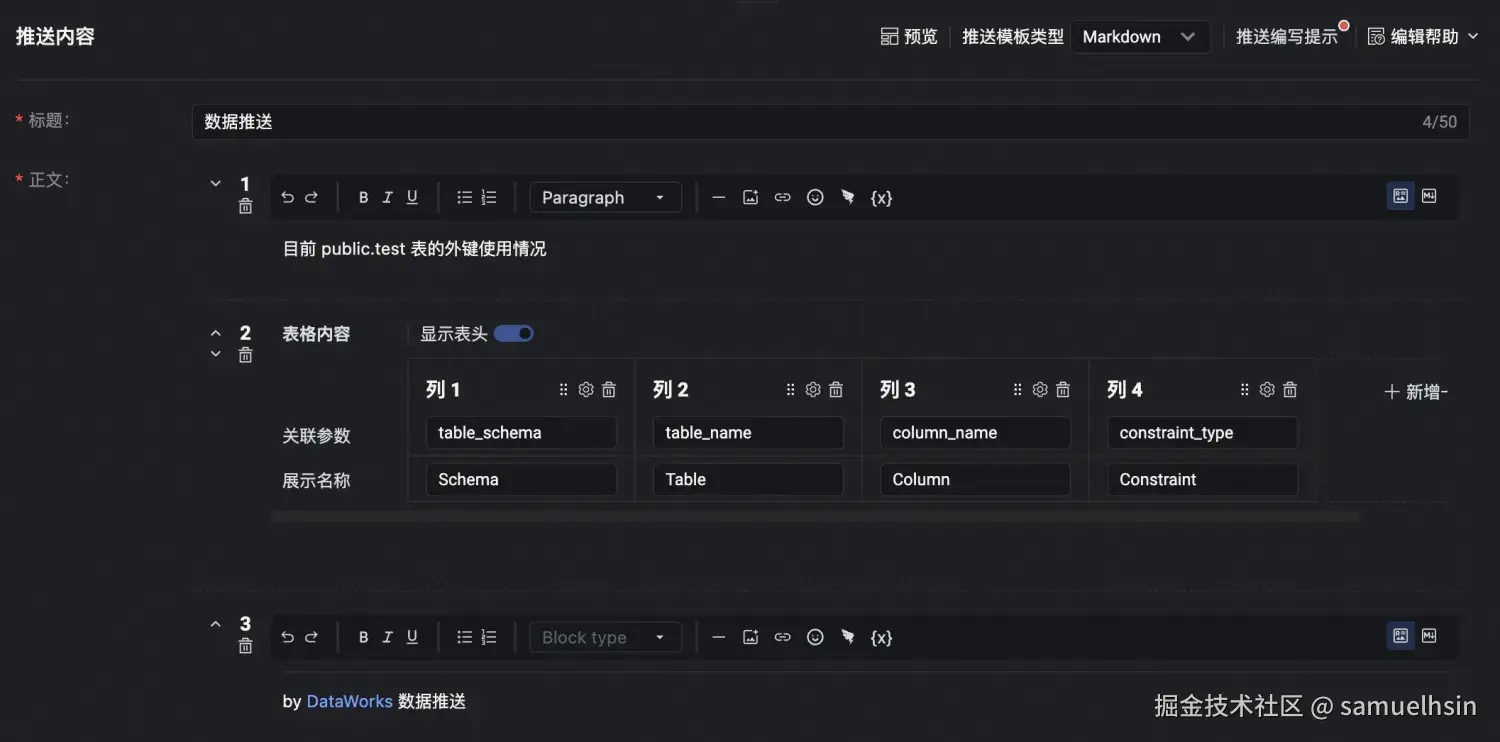Insert horizontal rule in block 1
Image resolution: width=1500 pixels, height=742 pixels.
pos(718,197)
